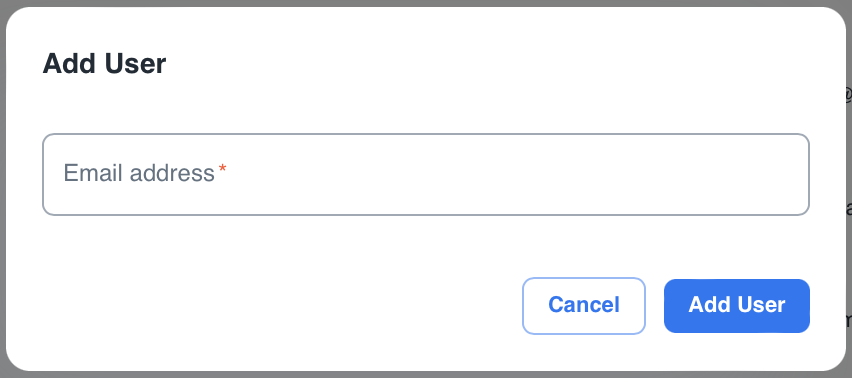The image size is (852, 378).
Task: Click the red required asterisk
Action: (x=222, y=170)
